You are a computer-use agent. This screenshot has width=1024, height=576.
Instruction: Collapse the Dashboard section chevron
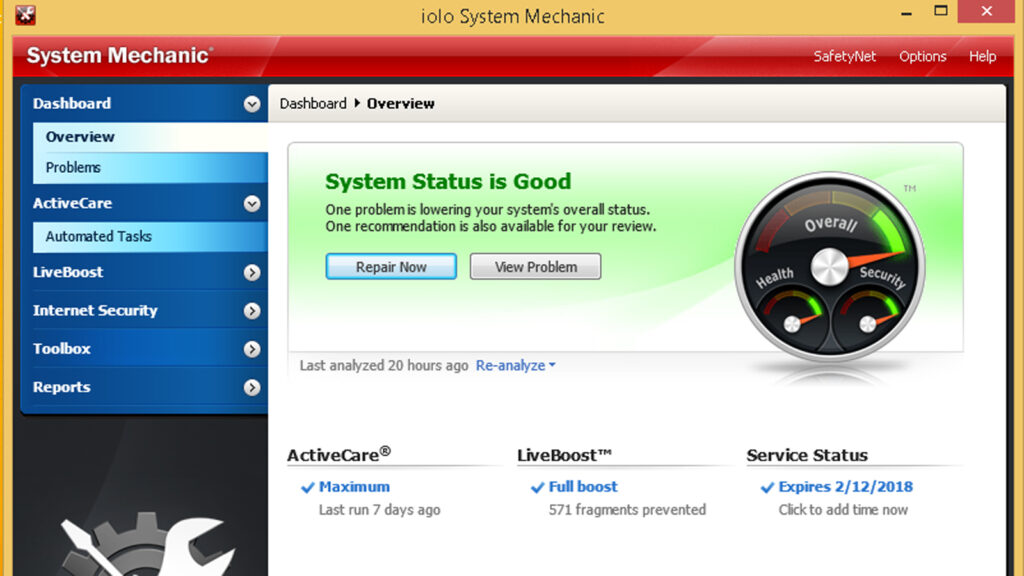251,104
